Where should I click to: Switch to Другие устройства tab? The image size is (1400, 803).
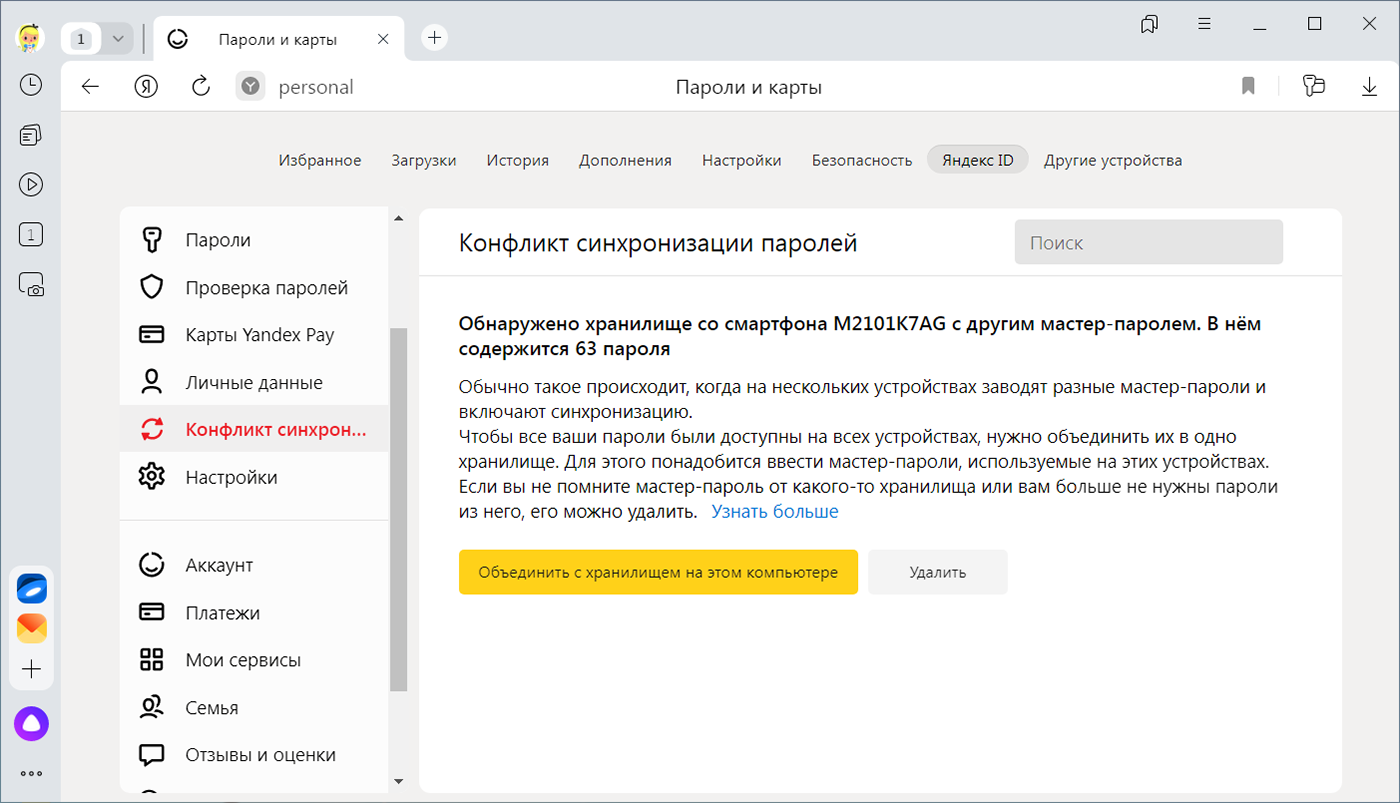click(x=1113, y=160)
